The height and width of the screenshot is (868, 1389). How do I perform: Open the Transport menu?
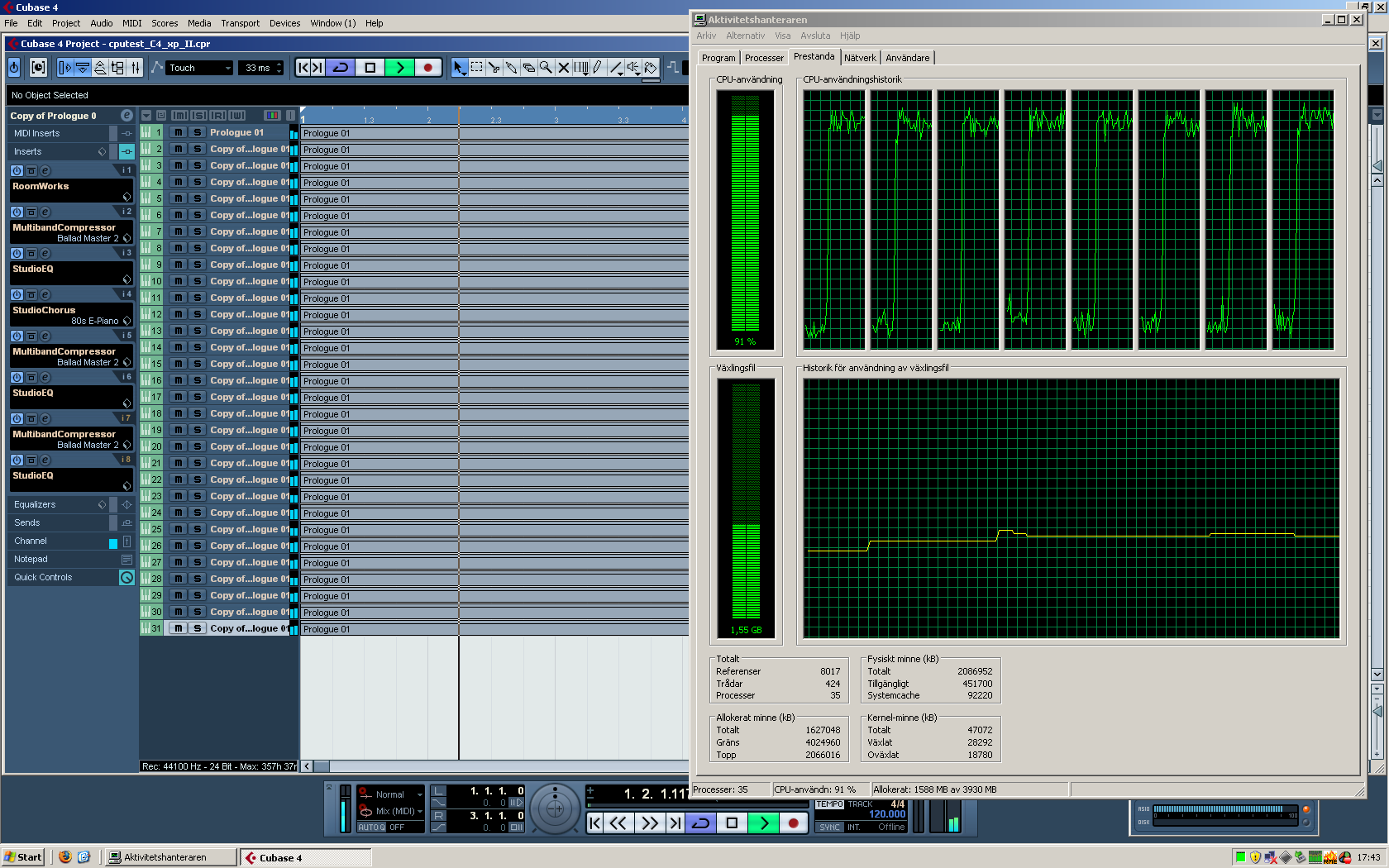click(240, 23)
